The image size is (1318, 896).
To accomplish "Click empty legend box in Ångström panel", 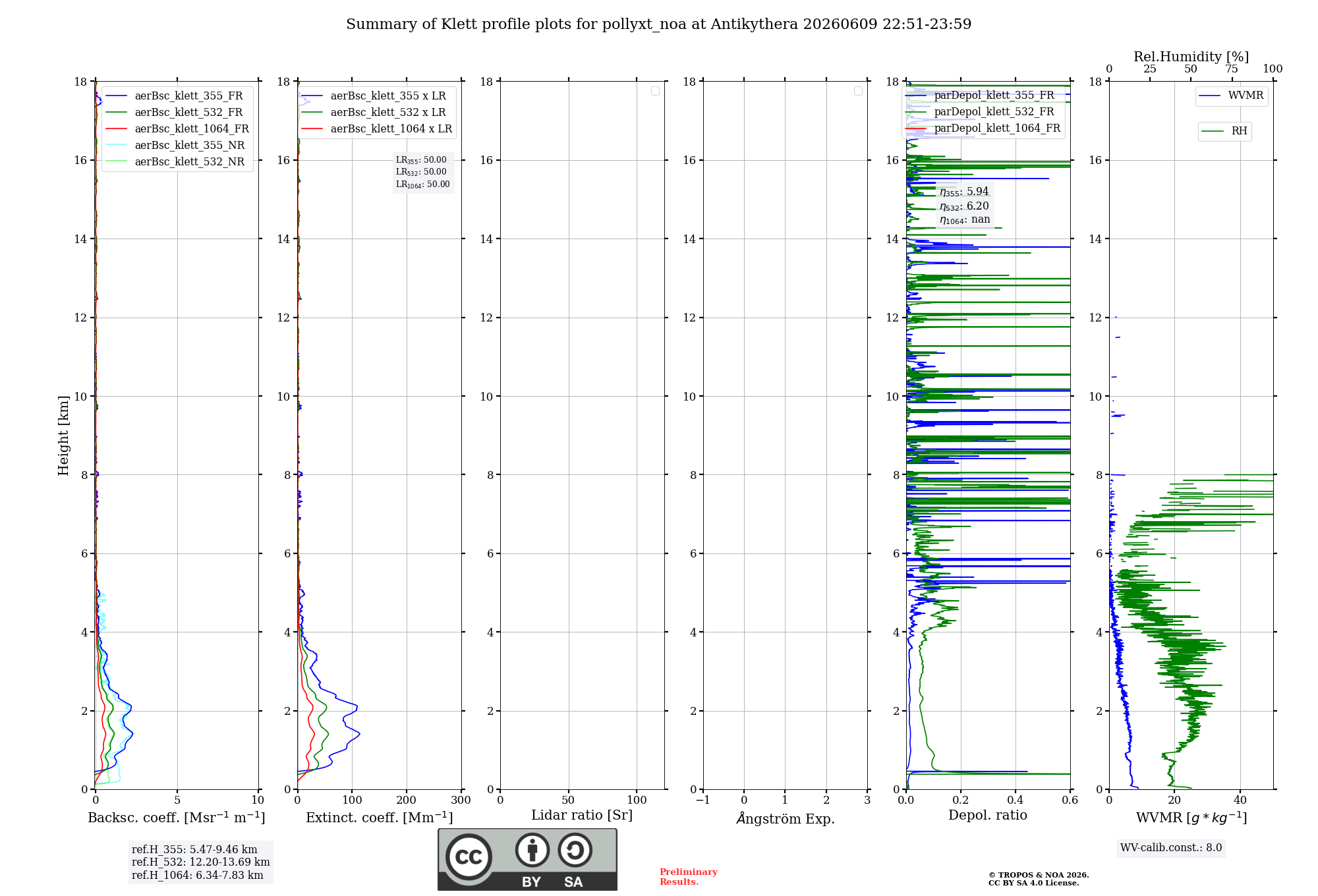I will 858,91.
